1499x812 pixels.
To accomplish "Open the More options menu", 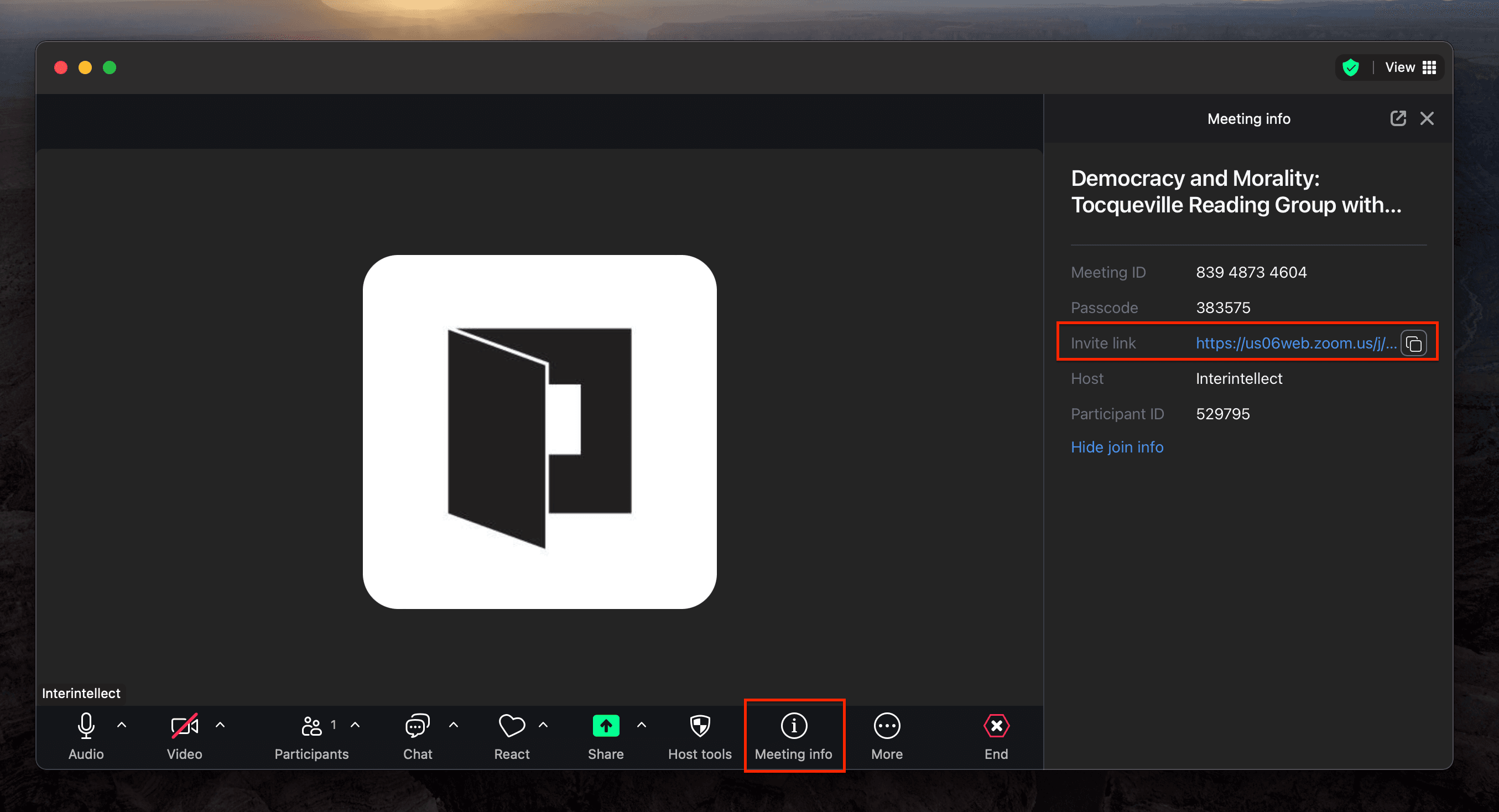I will click(x=887, y=736).
